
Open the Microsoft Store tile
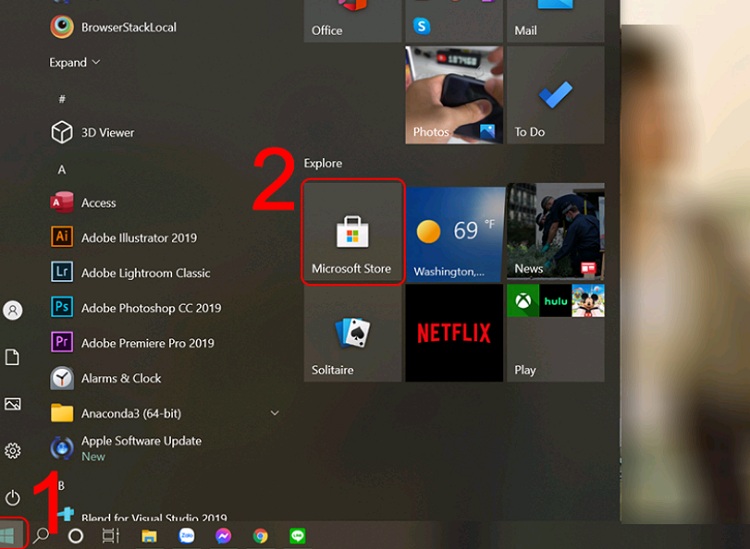coord(353,232)
